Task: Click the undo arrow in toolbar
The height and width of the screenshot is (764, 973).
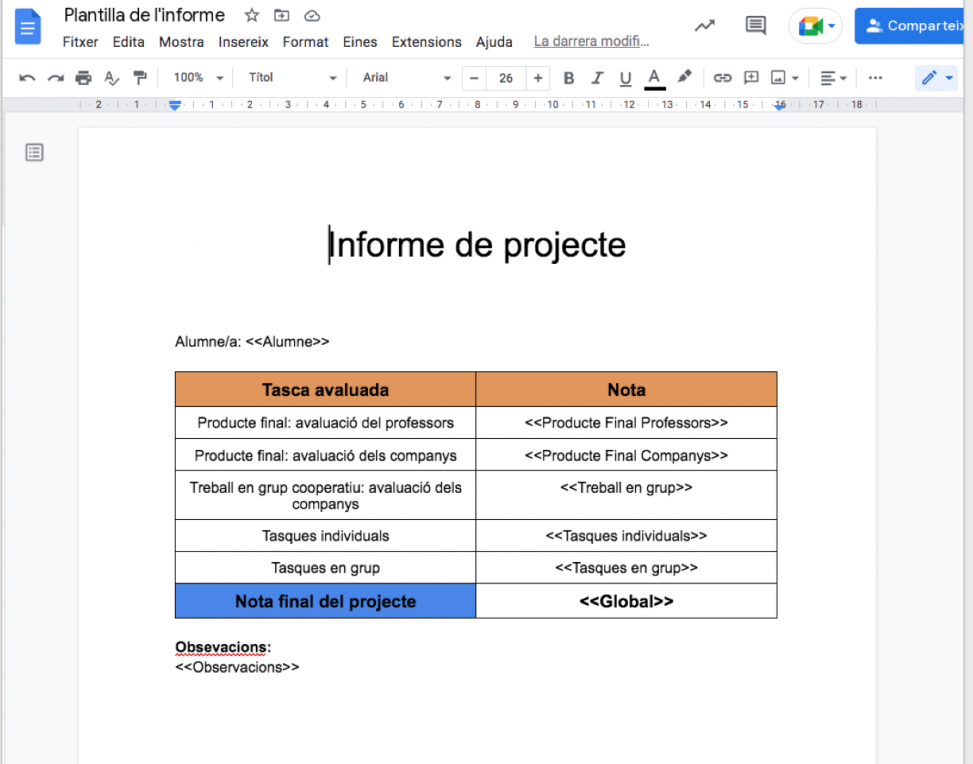Action: click(x=27, y=78)
